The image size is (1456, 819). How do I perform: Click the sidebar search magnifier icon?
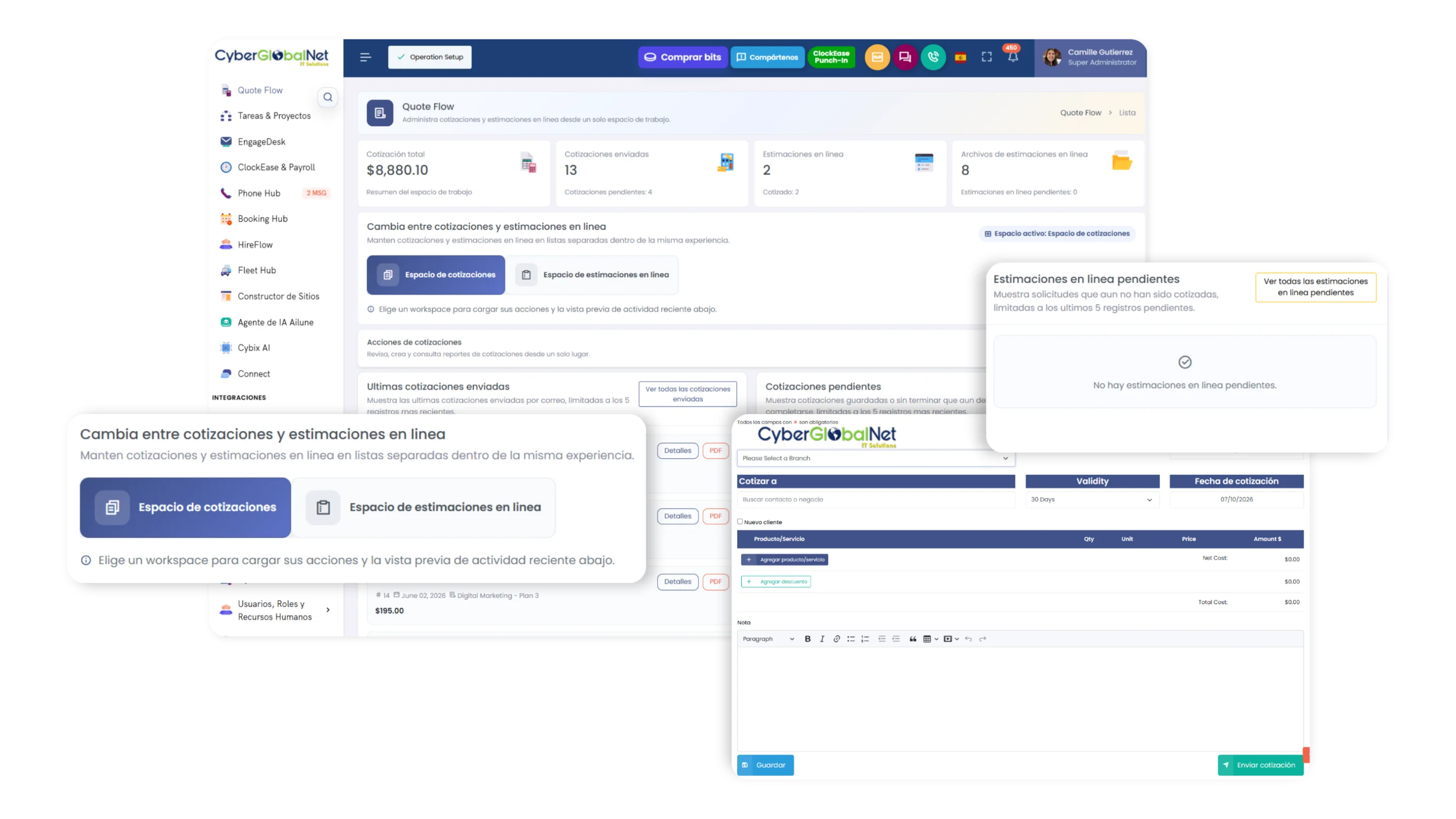(x=328, y=97)
